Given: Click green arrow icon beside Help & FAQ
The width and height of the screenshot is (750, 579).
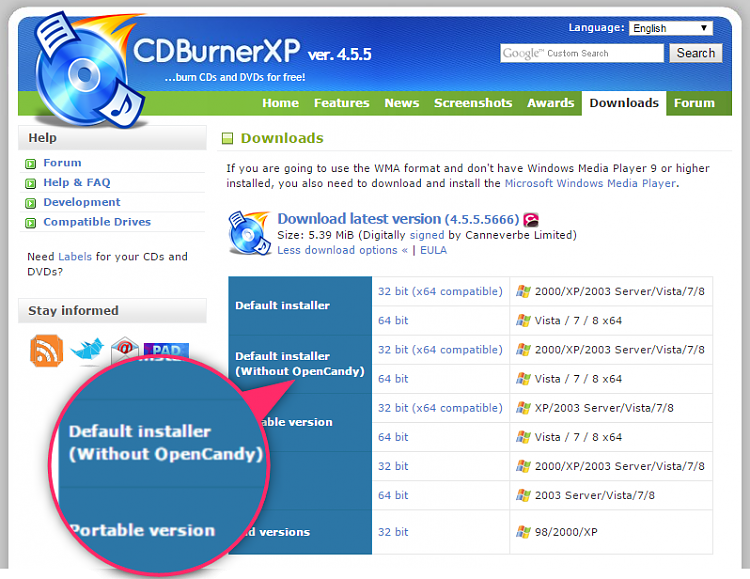Looking at the screenshot, I should [x=31, y=184].
